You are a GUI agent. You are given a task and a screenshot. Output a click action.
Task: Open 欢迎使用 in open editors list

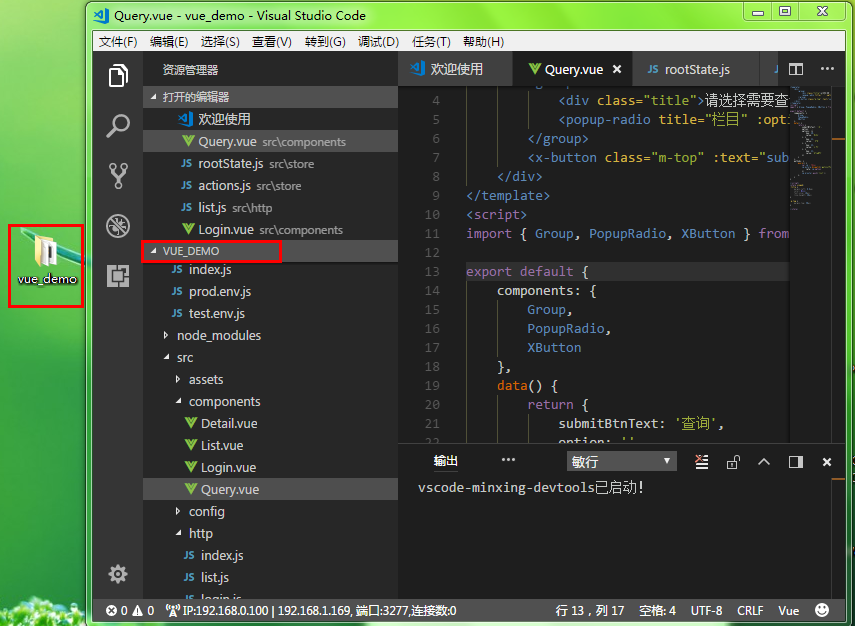tap(270, 119)
